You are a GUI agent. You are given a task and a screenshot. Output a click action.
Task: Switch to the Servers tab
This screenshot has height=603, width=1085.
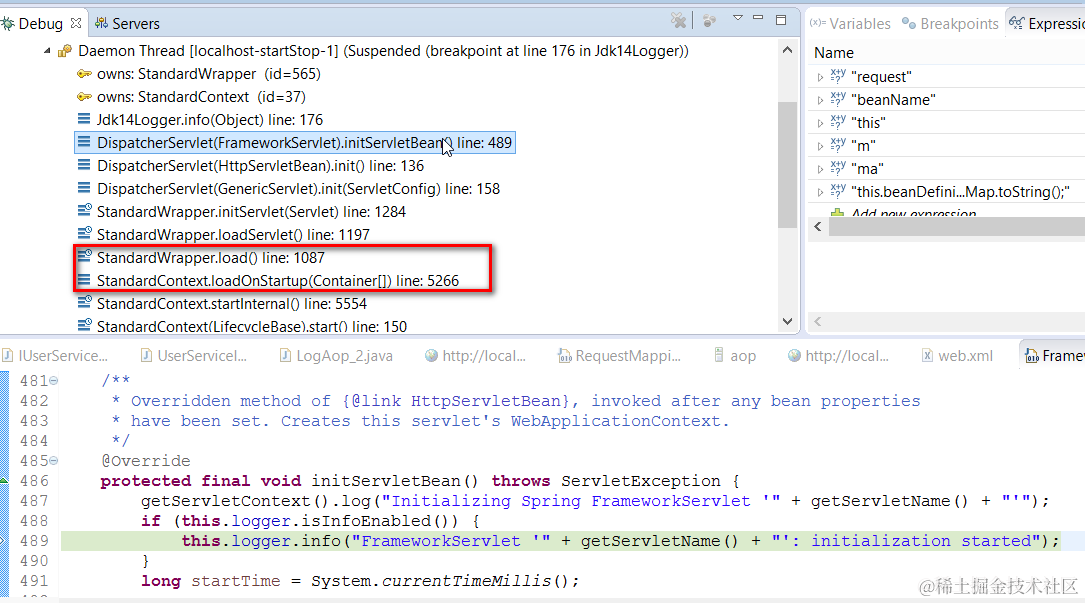127,24
